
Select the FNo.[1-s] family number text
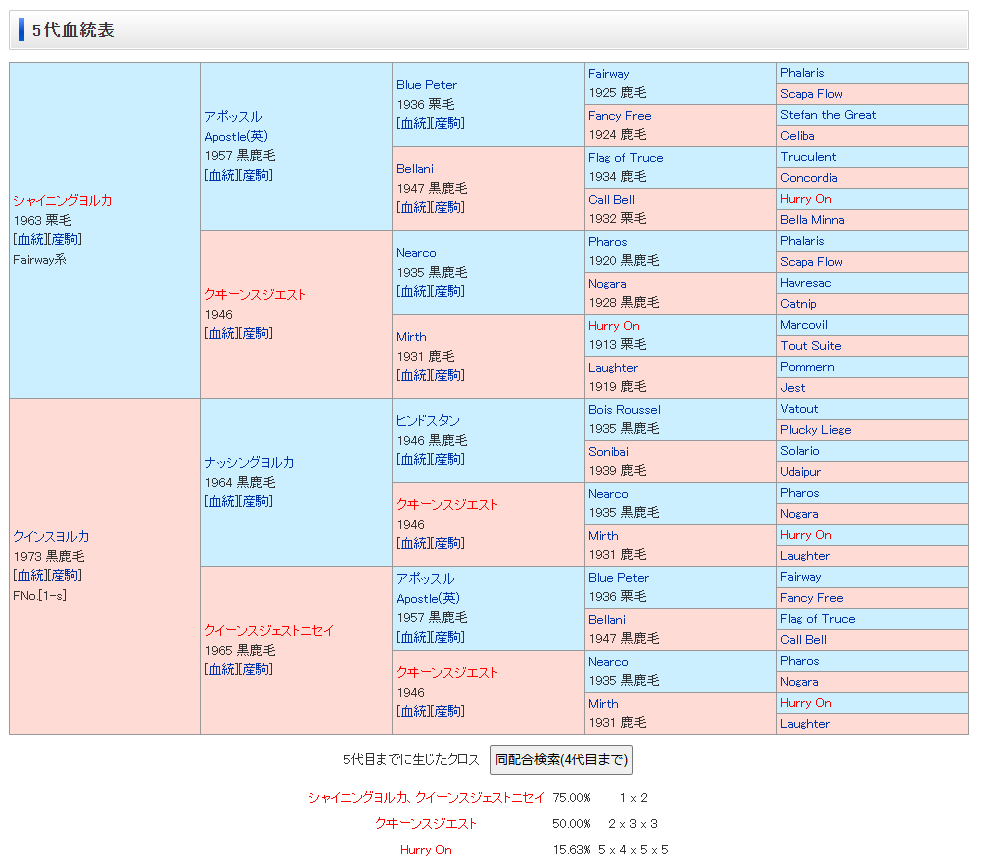pos(40,595)
